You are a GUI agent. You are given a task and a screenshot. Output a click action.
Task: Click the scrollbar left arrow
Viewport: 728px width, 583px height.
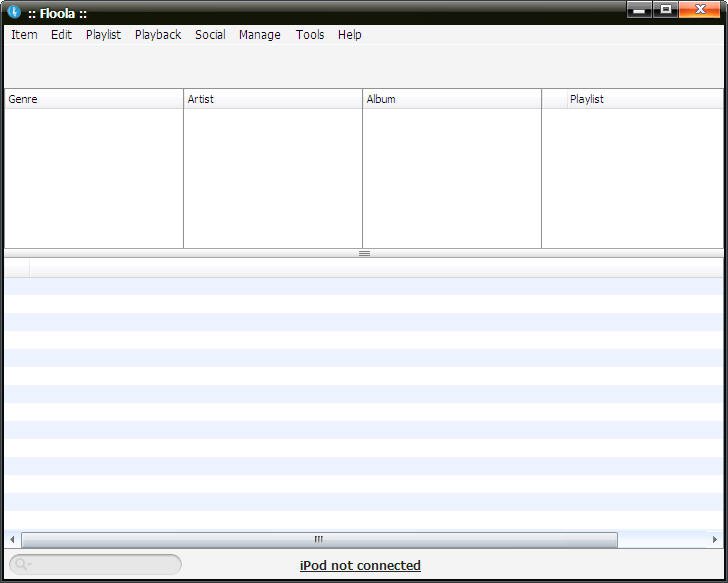(12, 539)
